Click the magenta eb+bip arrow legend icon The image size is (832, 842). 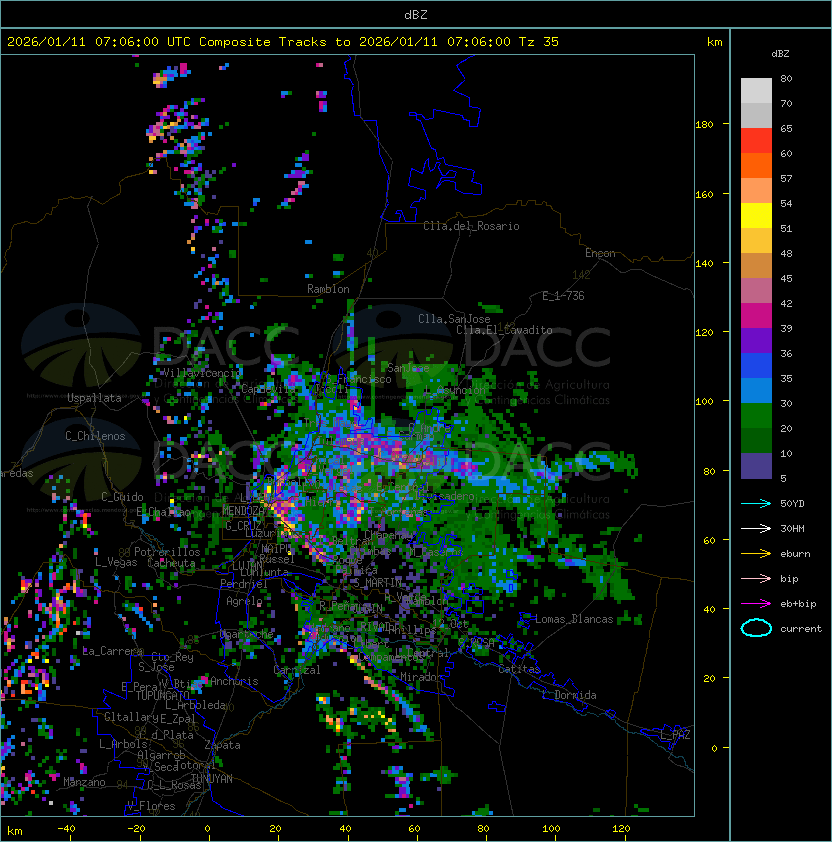(x=756, y=604)
